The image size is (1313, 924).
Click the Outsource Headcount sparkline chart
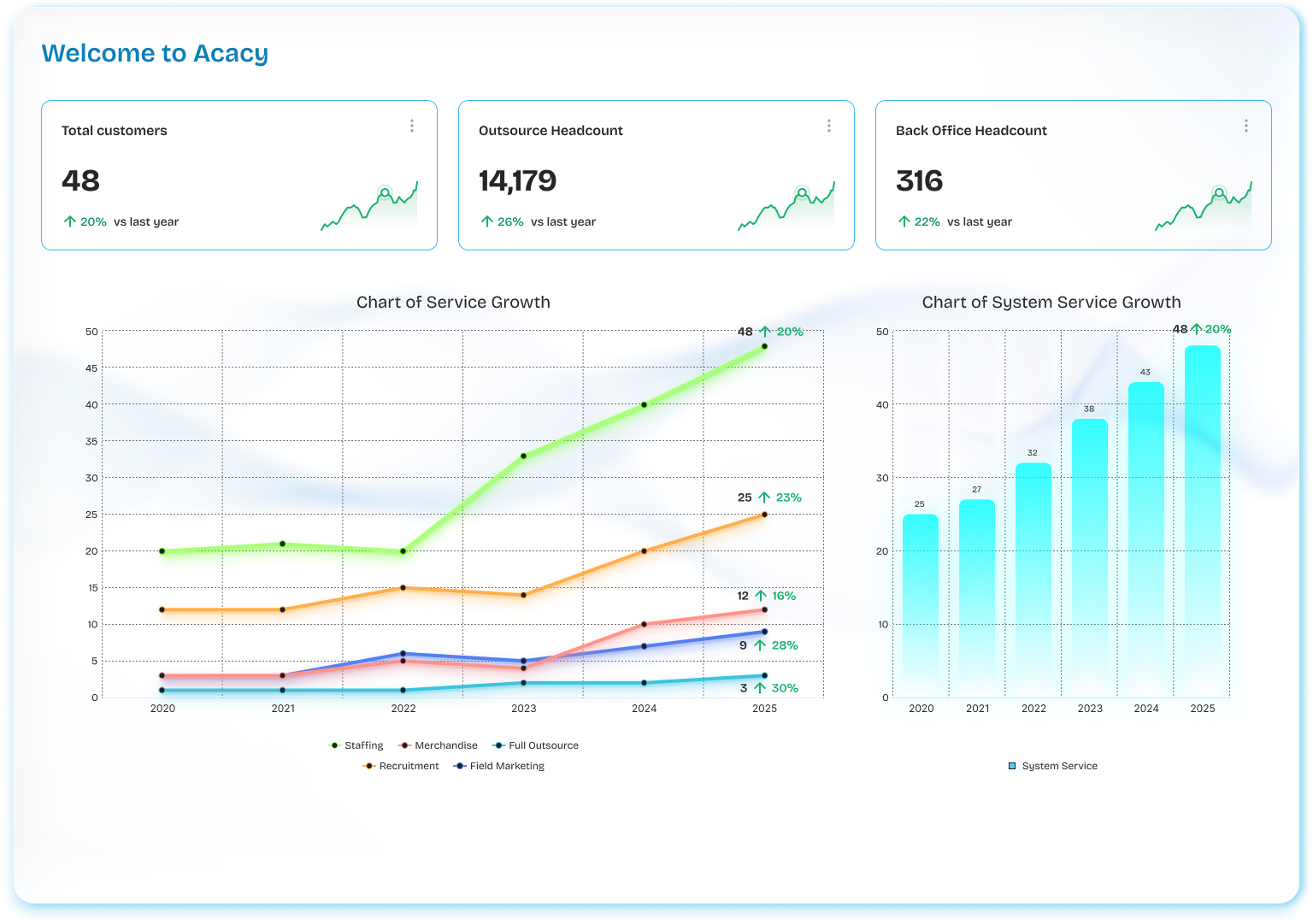786,207
